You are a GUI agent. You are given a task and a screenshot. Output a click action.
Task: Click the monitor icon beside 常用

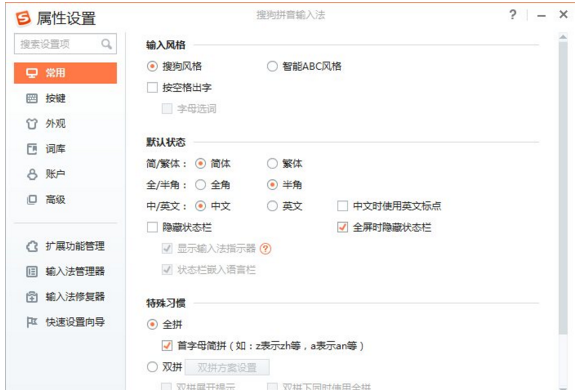pos(32,73)
